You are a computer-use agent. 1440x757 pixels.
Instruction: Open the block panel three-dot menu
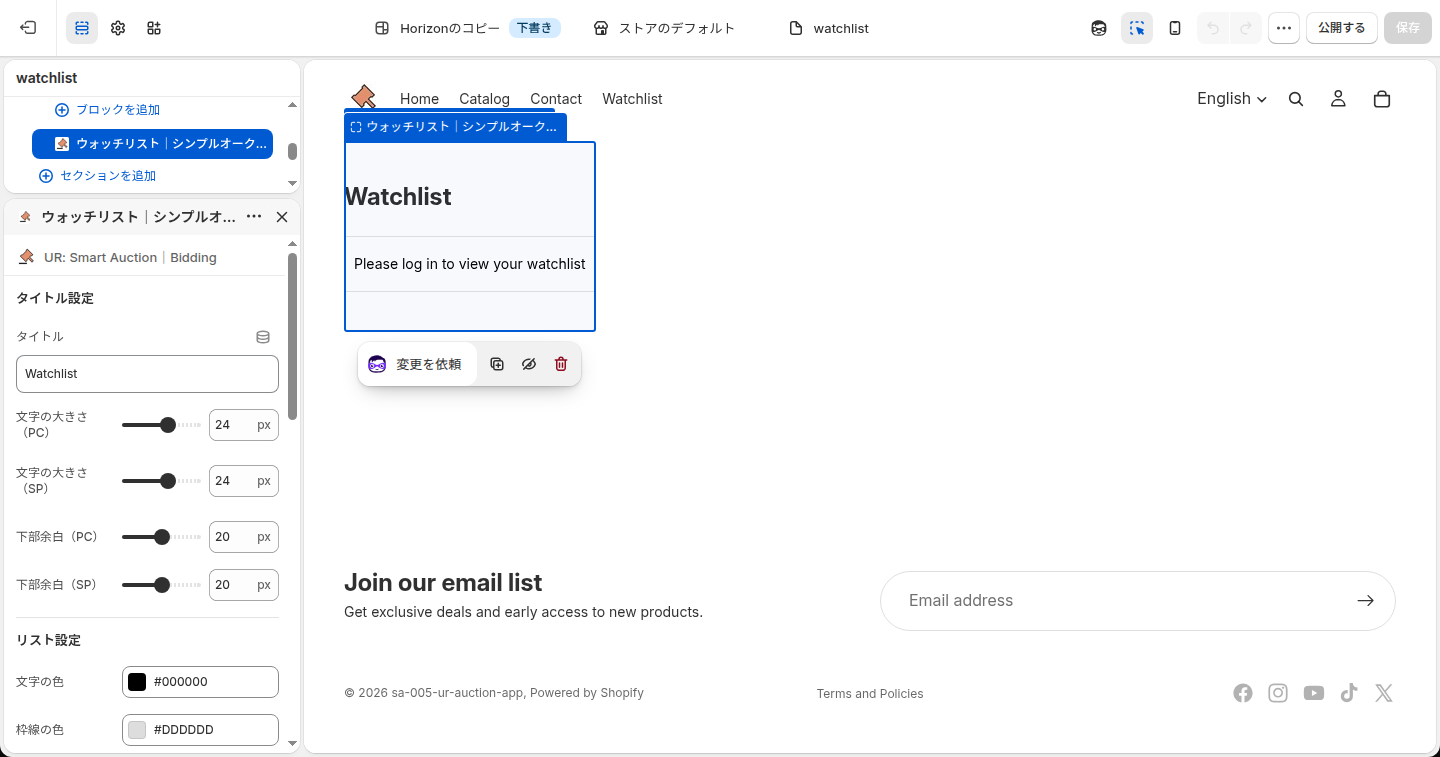254,217
